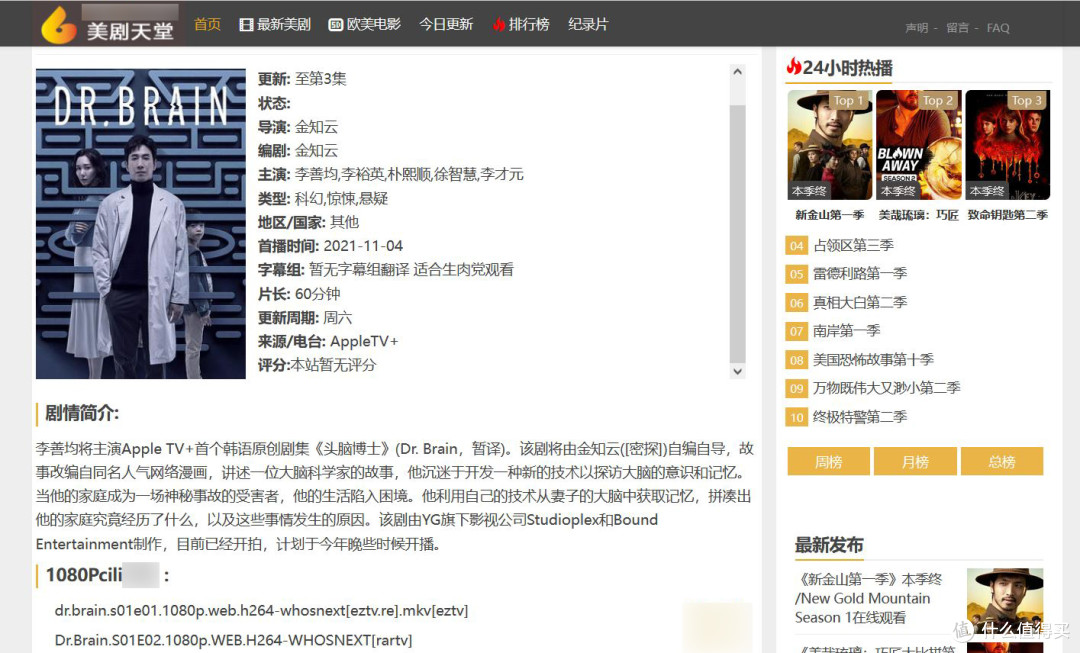This screenshot has width=1080, height=653.
Task: Switch to the 总榜 overall ranking
Action: pyautogui.click(x=1002, y=462)
